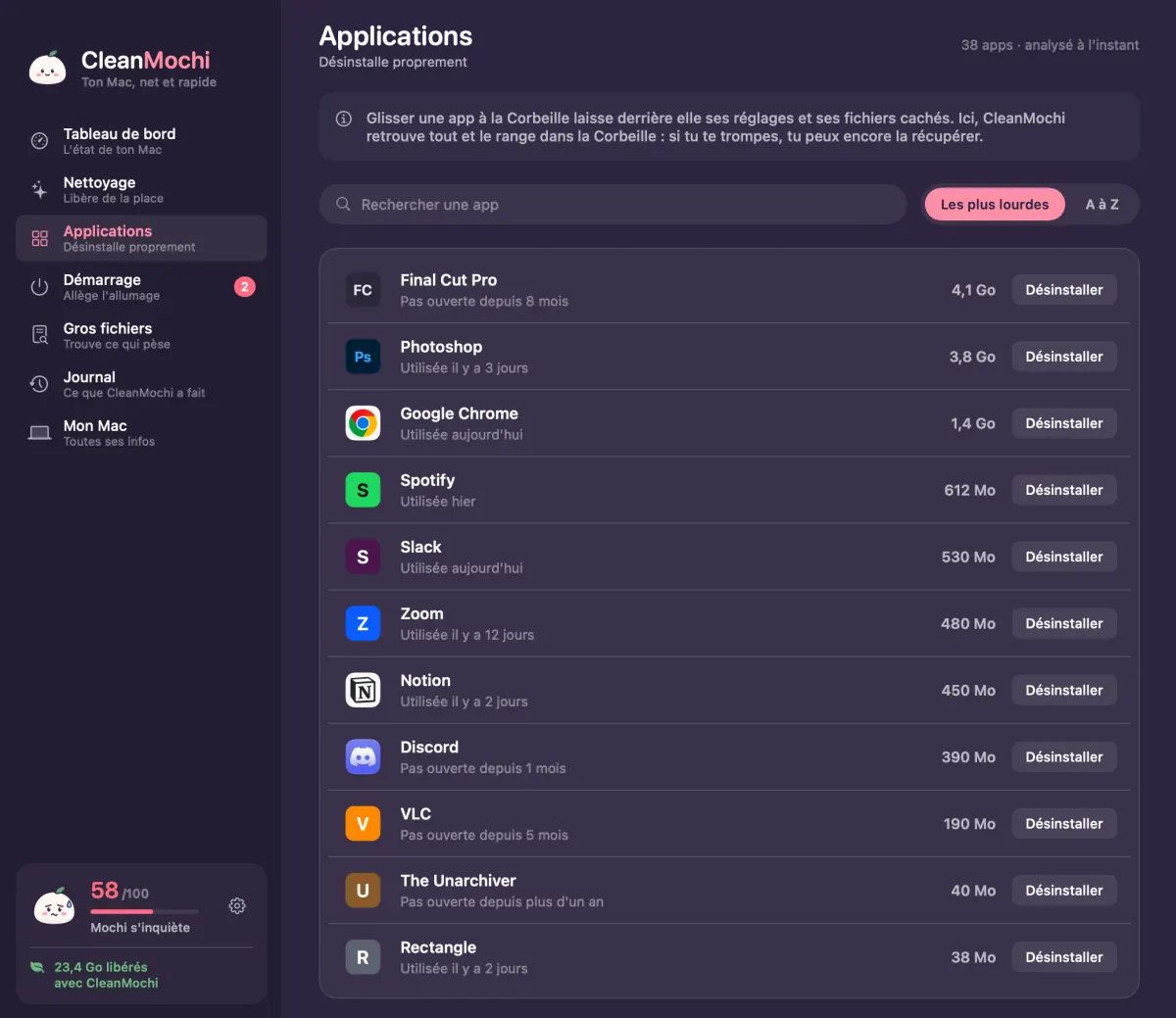Sort apps by Les plus lourdes
This screenshot has height=1018, width=1176.
pos(995,204)
